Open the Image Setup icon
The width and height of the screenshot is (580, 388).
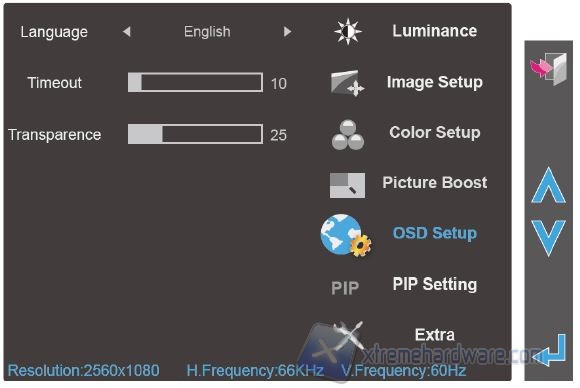pos(347,83)
